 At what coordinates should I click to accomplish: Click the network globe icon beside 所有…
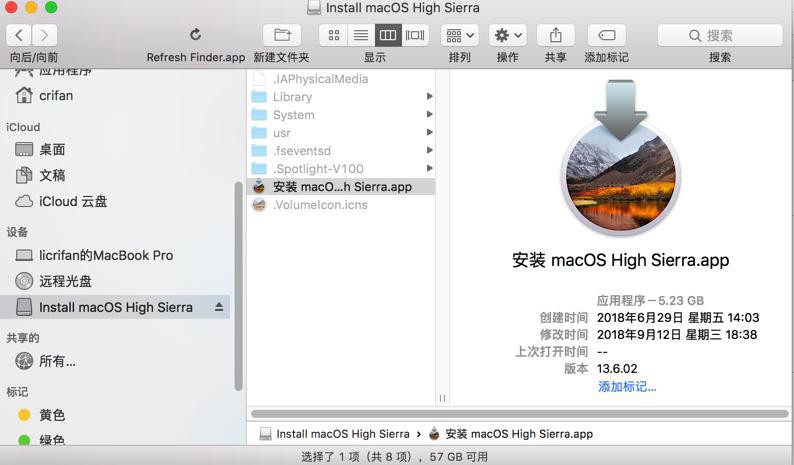pos(24,361)
